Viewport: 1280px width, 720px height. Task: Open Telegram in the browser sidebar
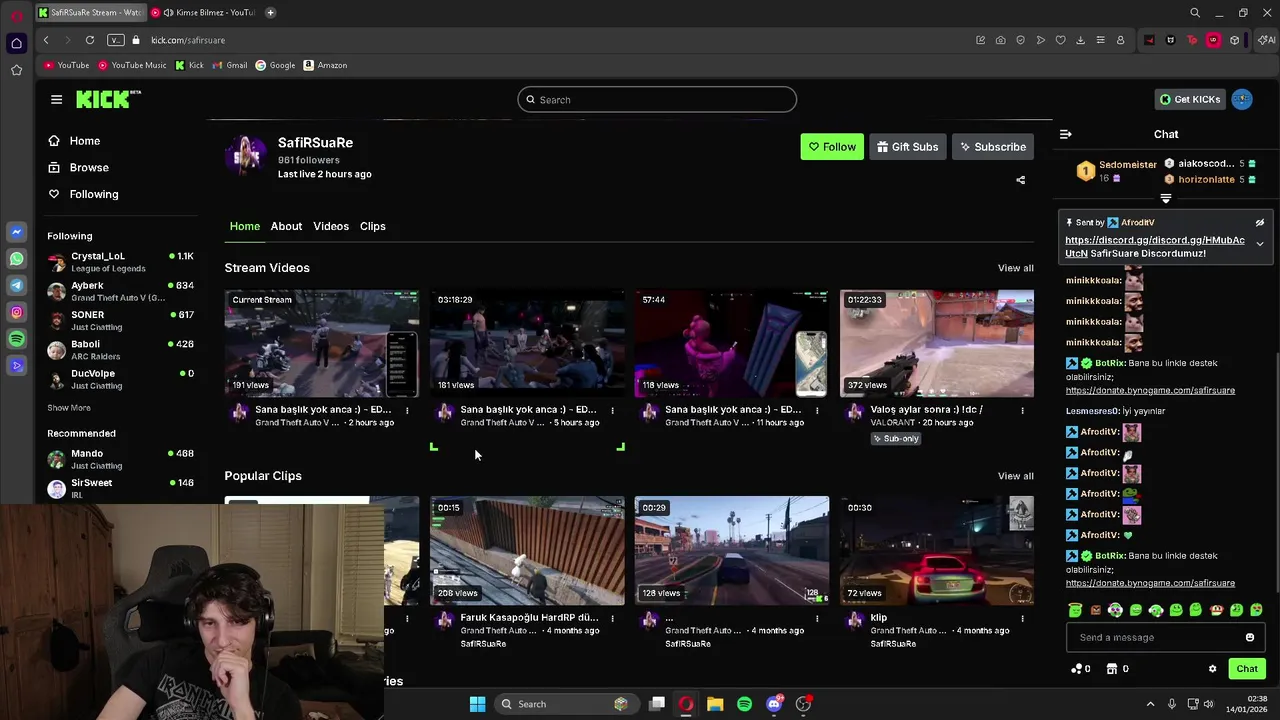[x=16, y=286]
